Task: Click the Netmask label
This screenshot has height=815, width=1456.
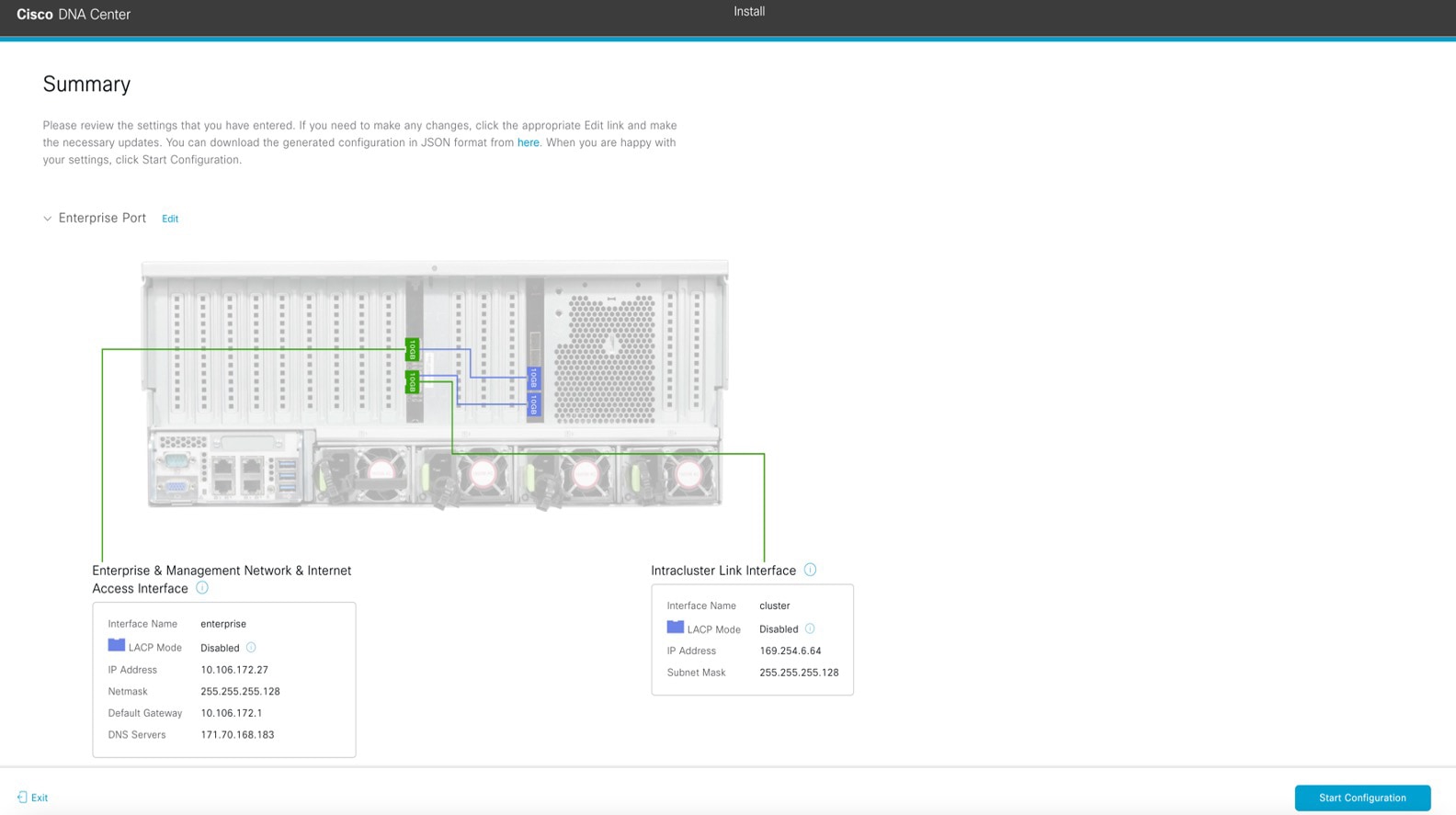Action: click(x=128, y=691)
